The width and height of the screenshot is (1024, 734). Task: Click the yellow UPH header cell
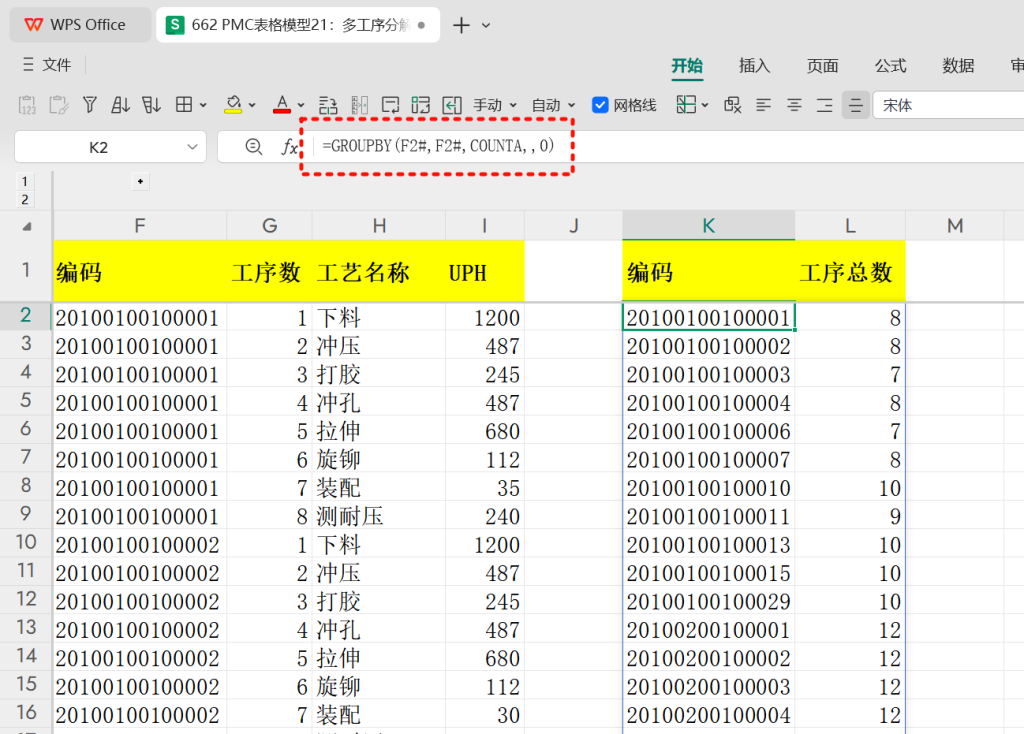pyautogui.click(x=485, y=272)
